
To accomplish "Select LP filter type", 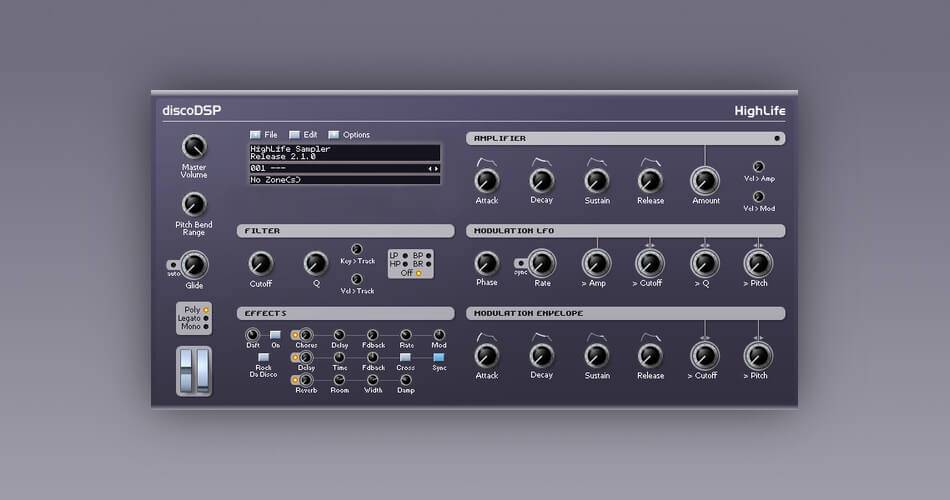I will point(405,256).
